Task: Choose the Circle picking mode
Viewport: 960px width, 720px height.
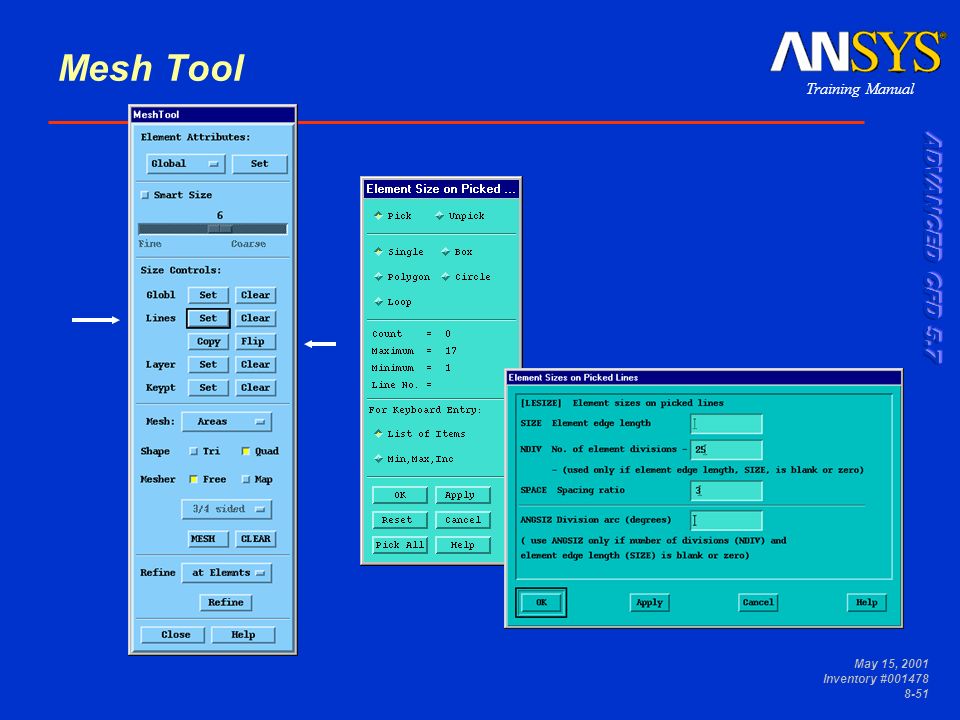Action: (x=446, y=277)
